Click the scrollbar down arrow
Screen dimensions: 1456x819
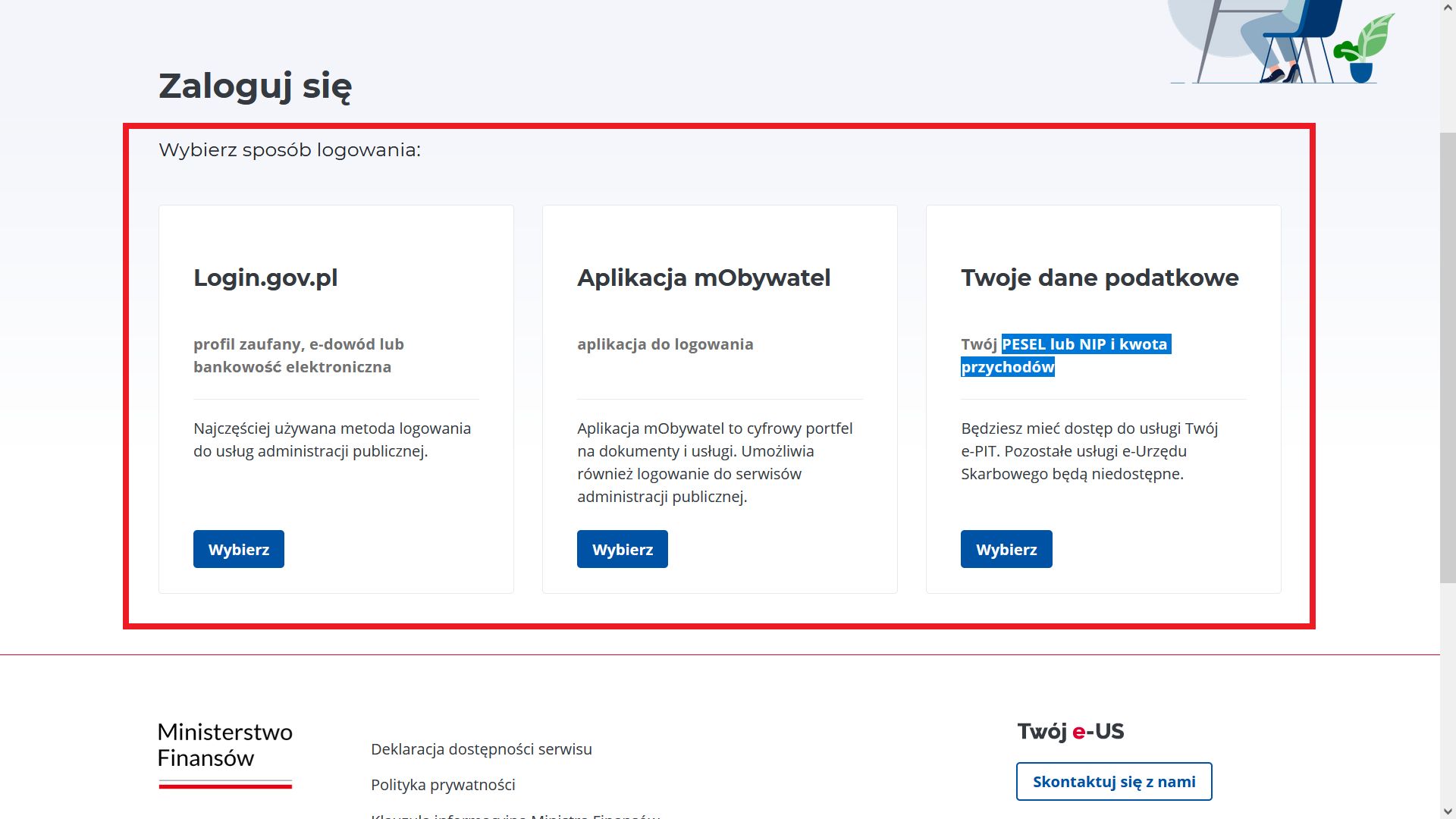[x=1449, y=812]
